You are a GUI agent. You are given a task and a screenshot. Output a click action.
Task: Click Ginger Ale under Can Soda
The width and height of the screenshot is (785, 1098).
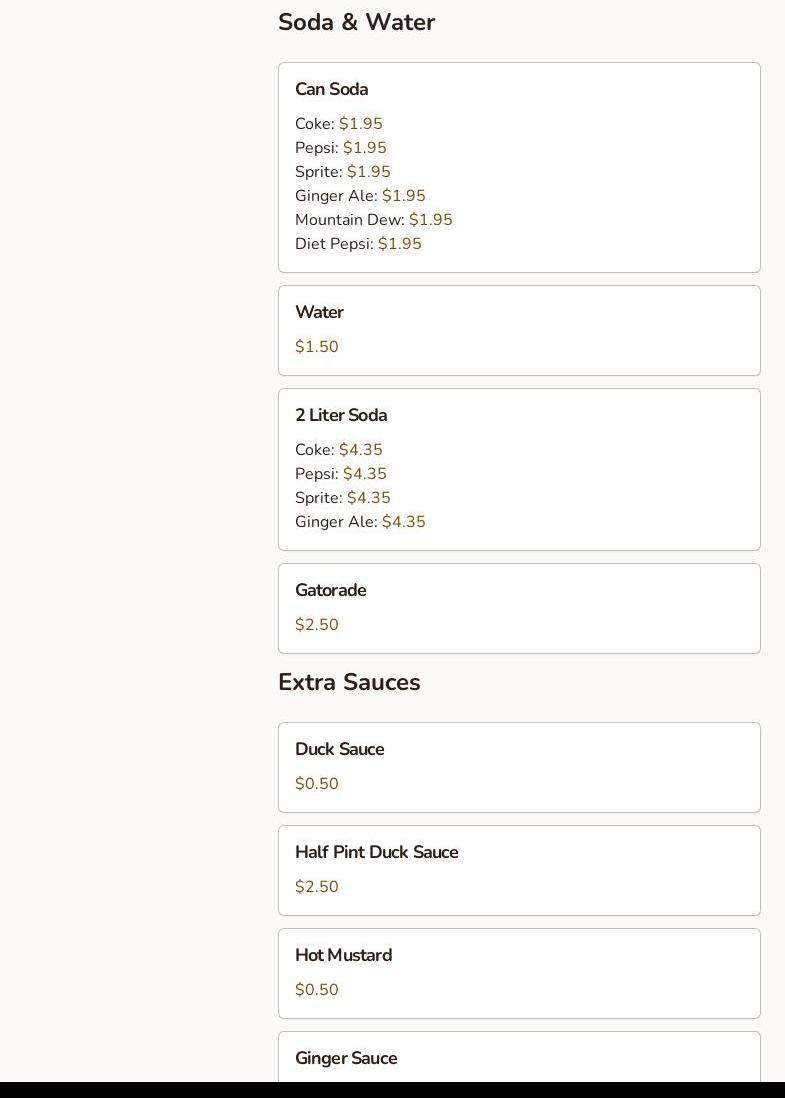coord(360,196)
